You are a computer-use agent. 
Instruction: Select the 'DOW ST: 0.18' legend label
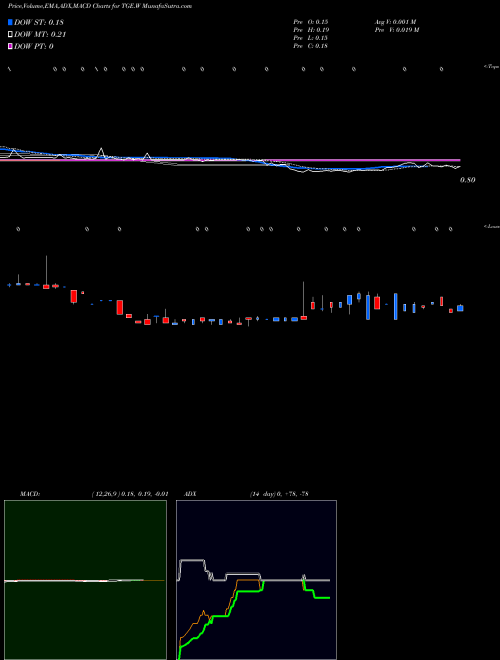(39, 22)
